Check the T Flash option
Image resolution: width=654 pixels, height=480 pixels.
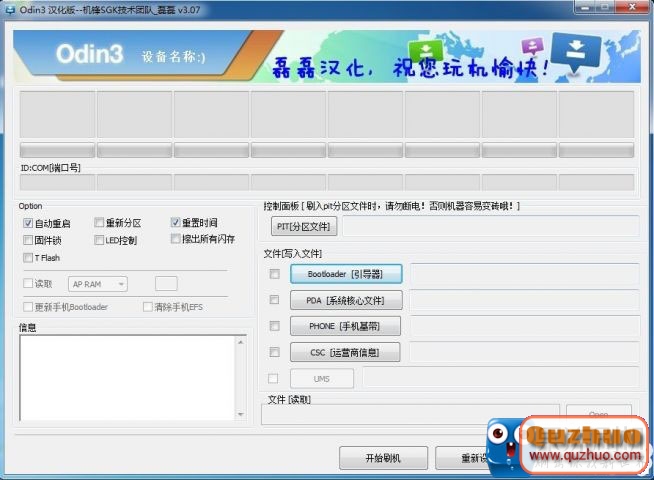[28, 258]
